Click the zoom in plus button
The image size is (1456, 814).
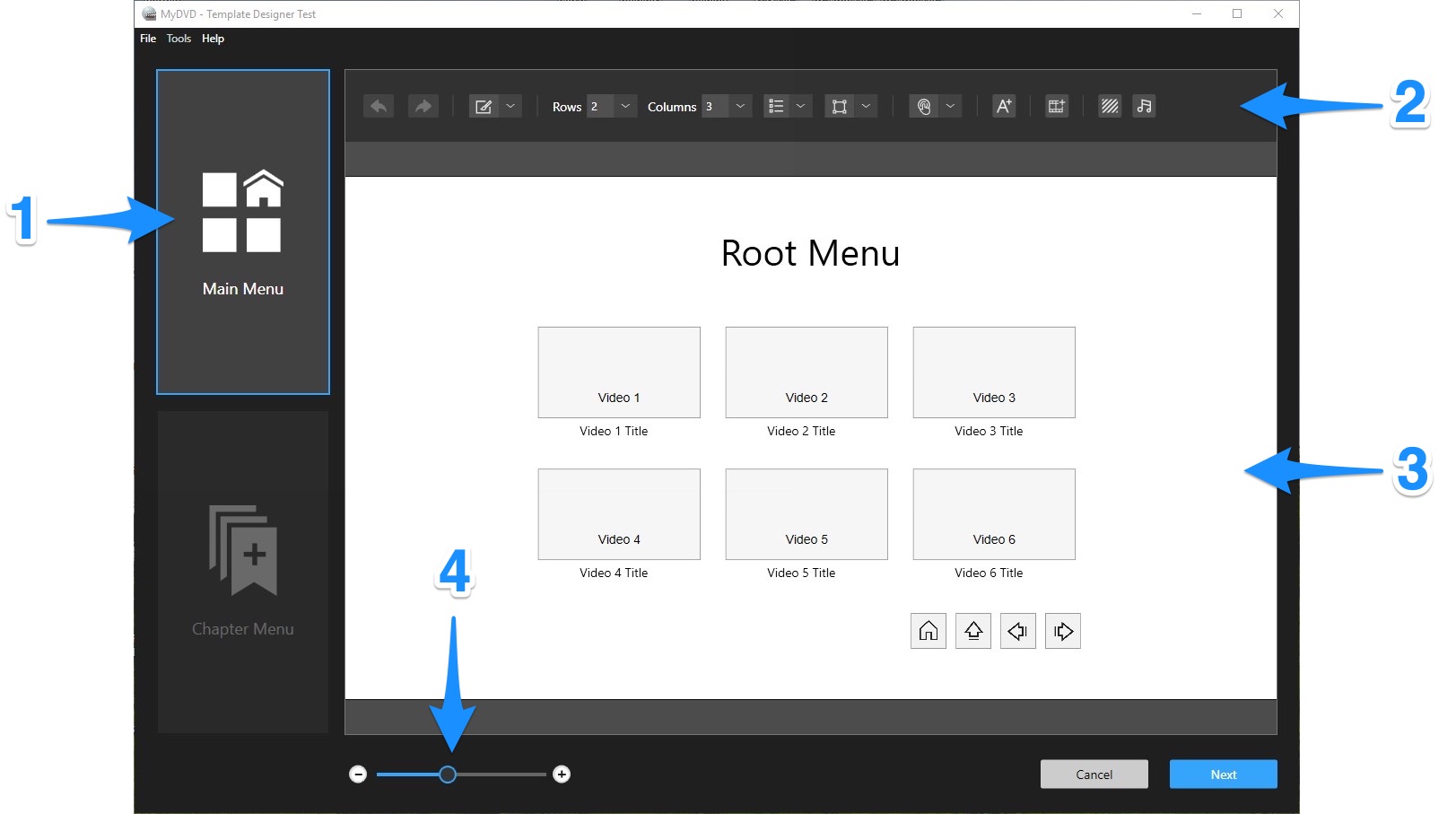(x=562, y=775)
